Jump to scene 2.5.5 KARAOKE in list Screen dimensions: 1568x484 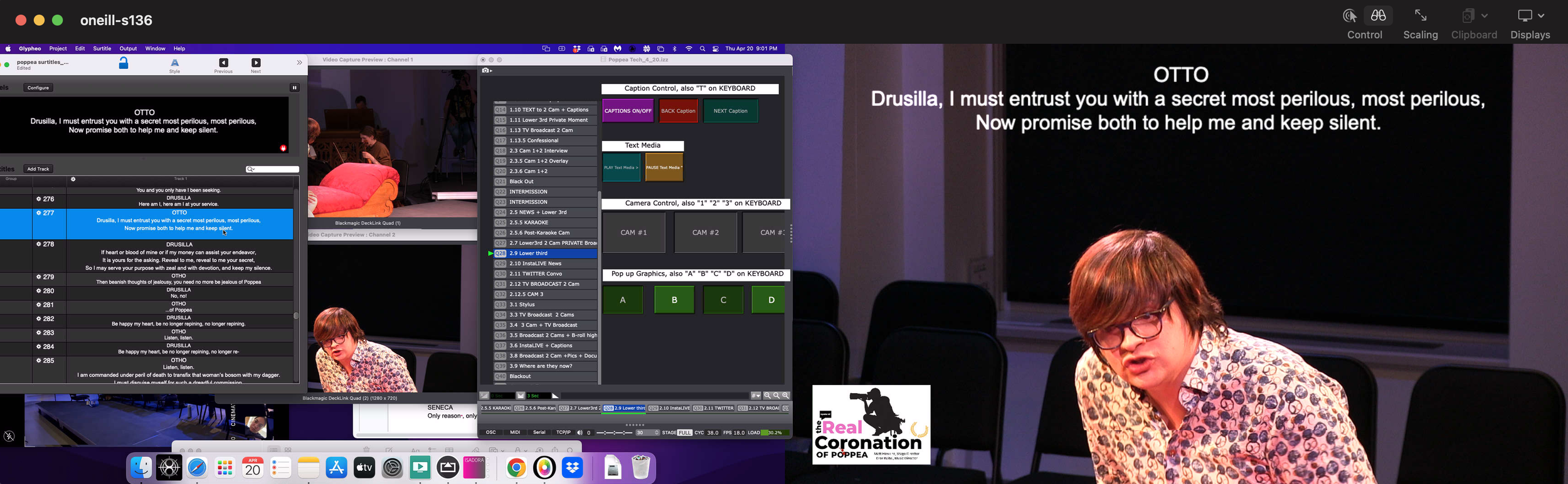(545, 223)
